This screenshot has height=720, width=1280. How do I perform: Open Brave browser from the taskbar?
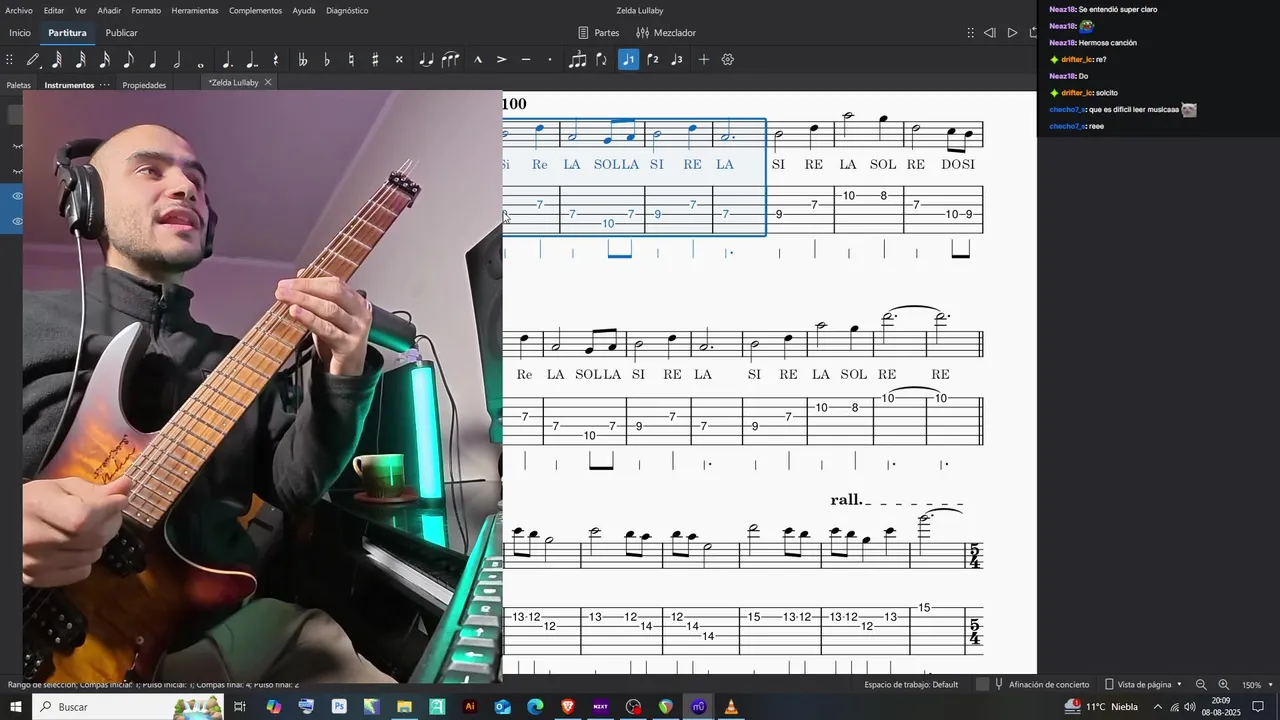568,707
